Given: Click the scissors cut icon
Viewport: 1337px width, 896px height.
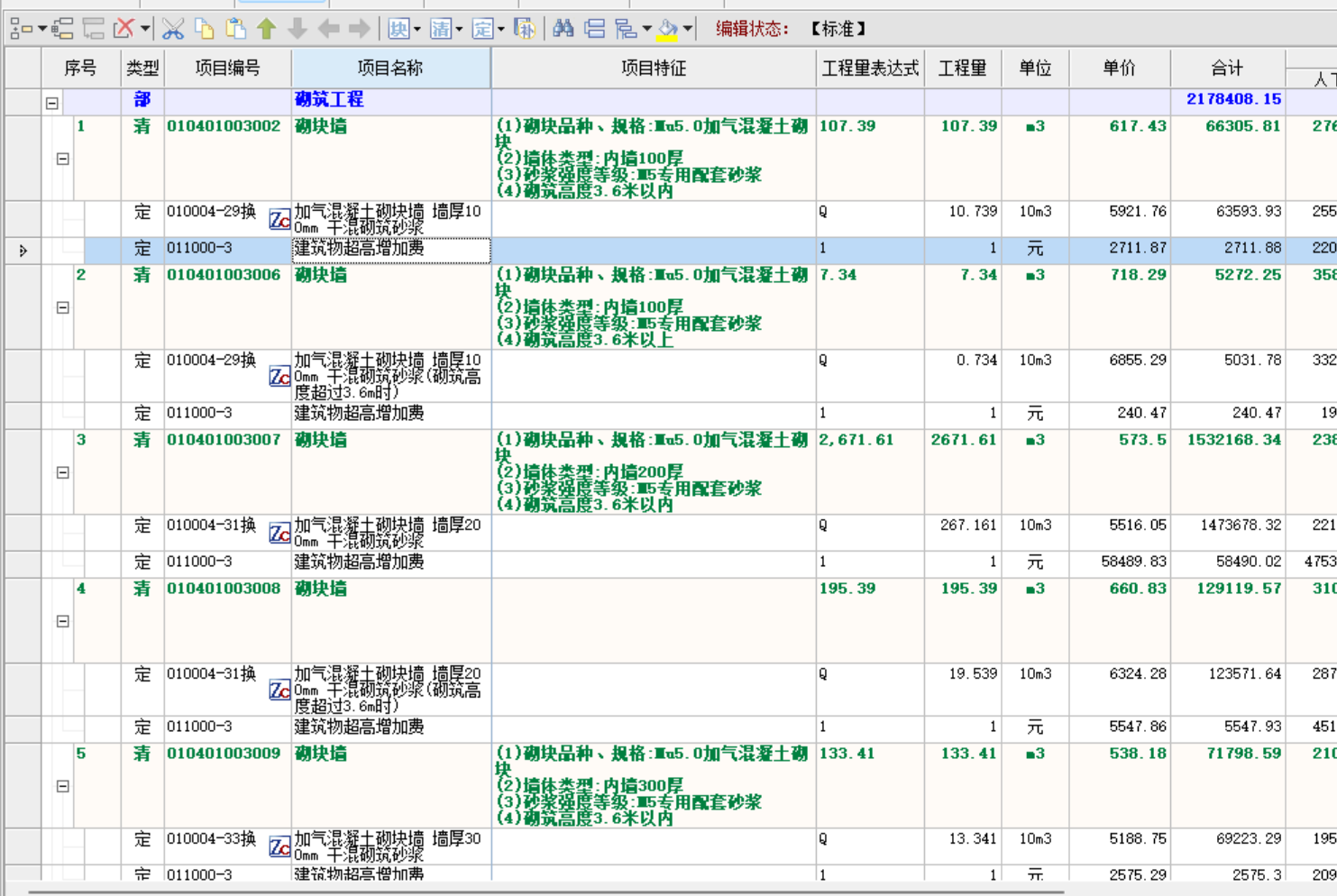Looking at the screenshot, I should [x=173, y=29].
